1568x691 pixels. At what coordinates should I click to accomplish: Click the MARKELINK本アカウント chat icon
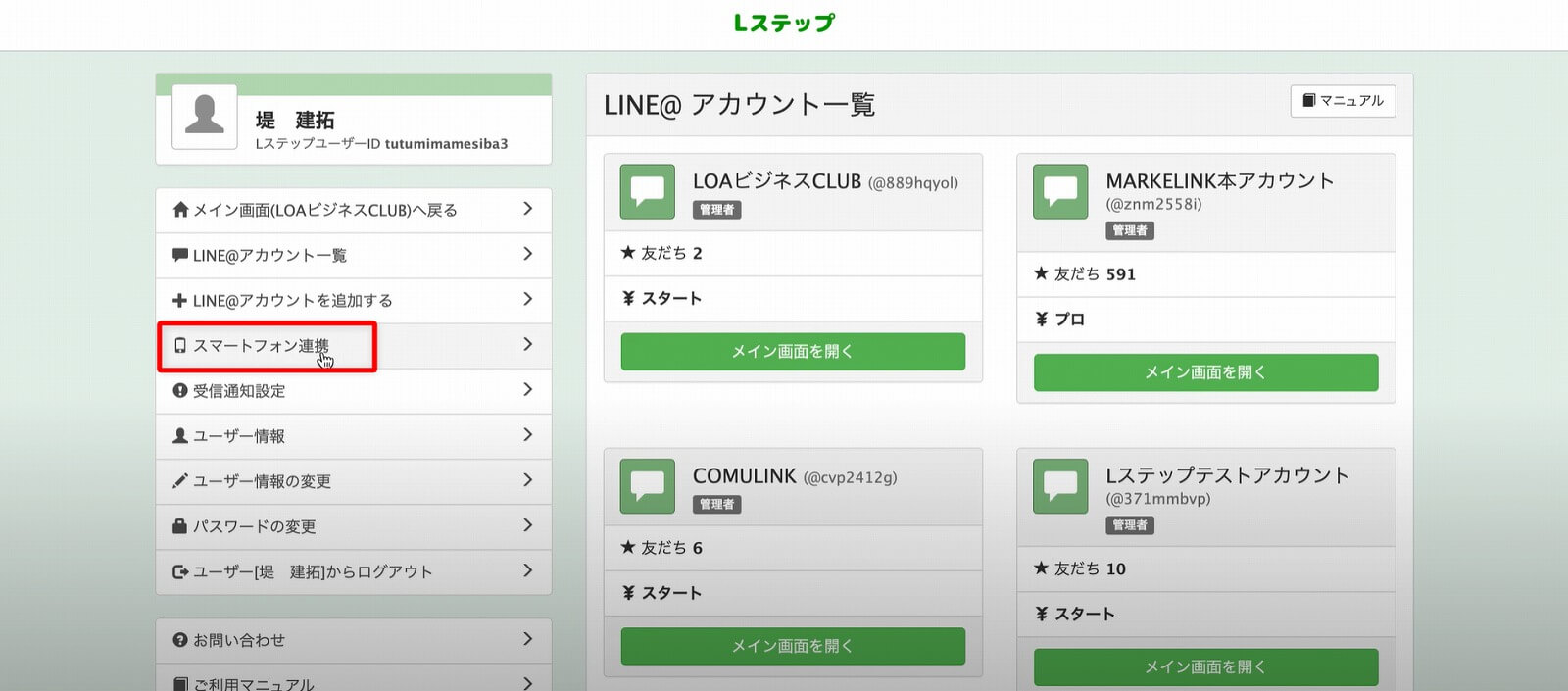[1060, 191]
